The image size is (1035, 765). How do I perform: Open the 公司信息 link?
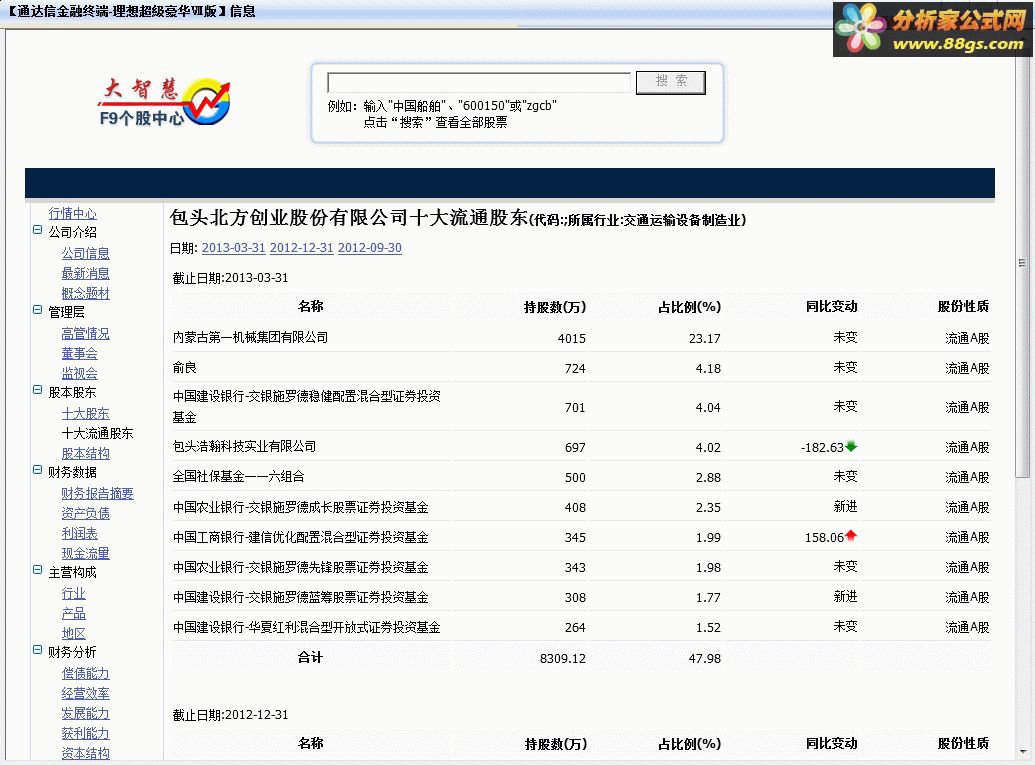[x=85, y=253]
